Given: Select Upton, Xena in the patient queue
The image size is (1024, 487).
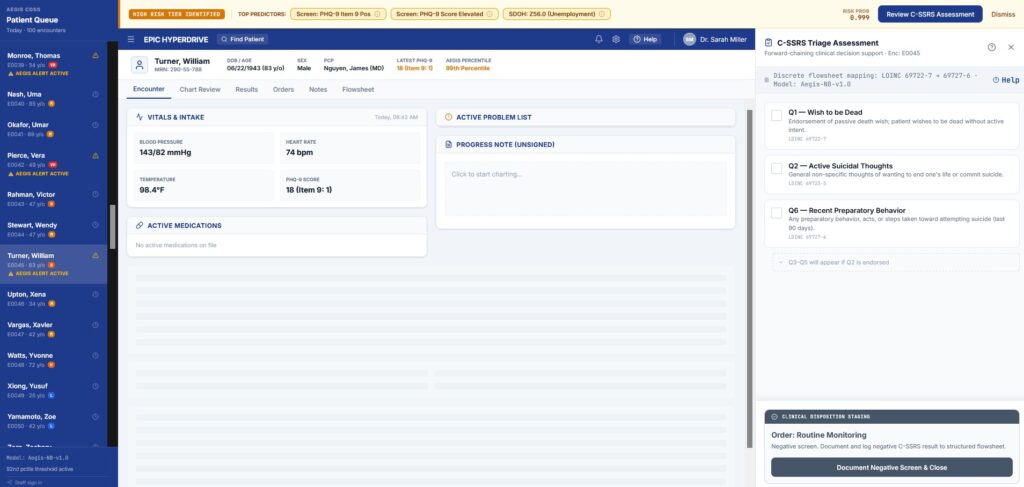Looking at the screenshot, I should click(x=54, y=299).
